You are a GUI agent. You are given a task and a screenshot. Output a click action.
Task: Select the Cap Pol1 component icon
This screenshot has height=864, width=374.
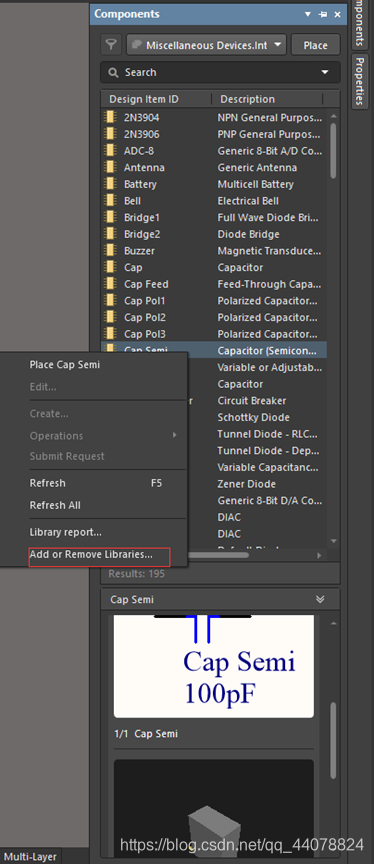[x=111, y=300]
